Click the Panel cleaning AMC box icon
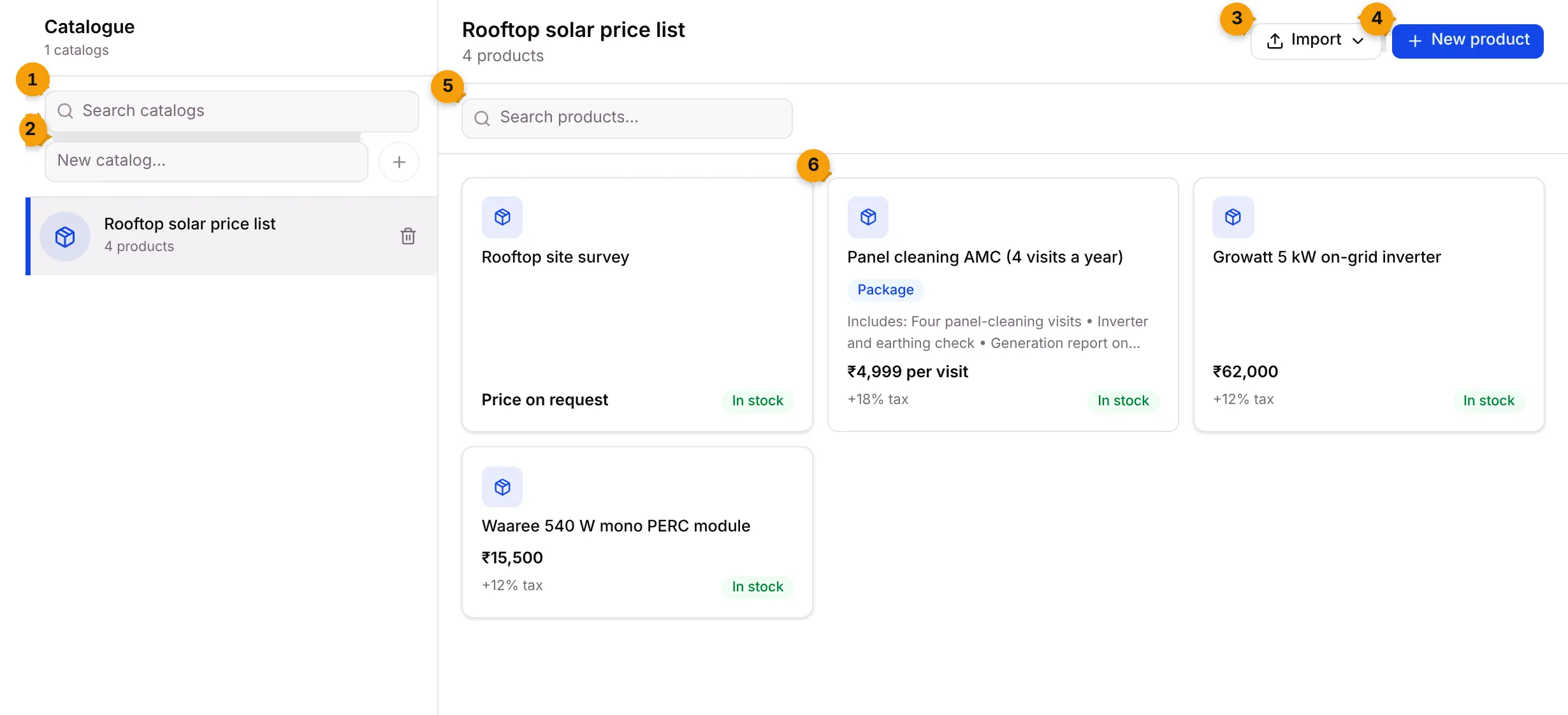The height and width of the screenshot is (715, 1568). pos(868,217)
